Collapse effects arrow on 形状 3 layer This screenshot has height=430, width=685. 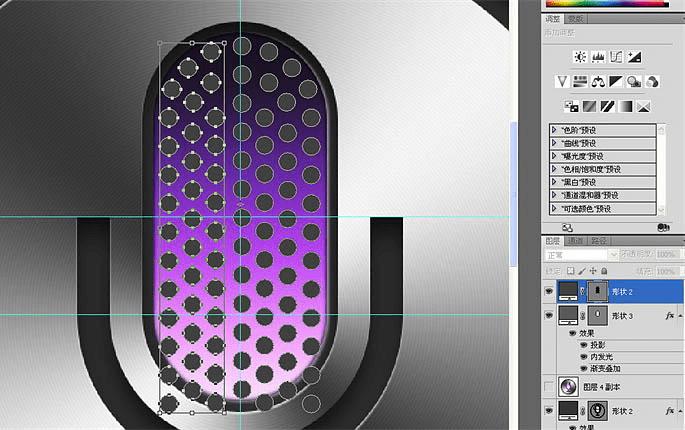pyautogui.click(x=680, y=316)
